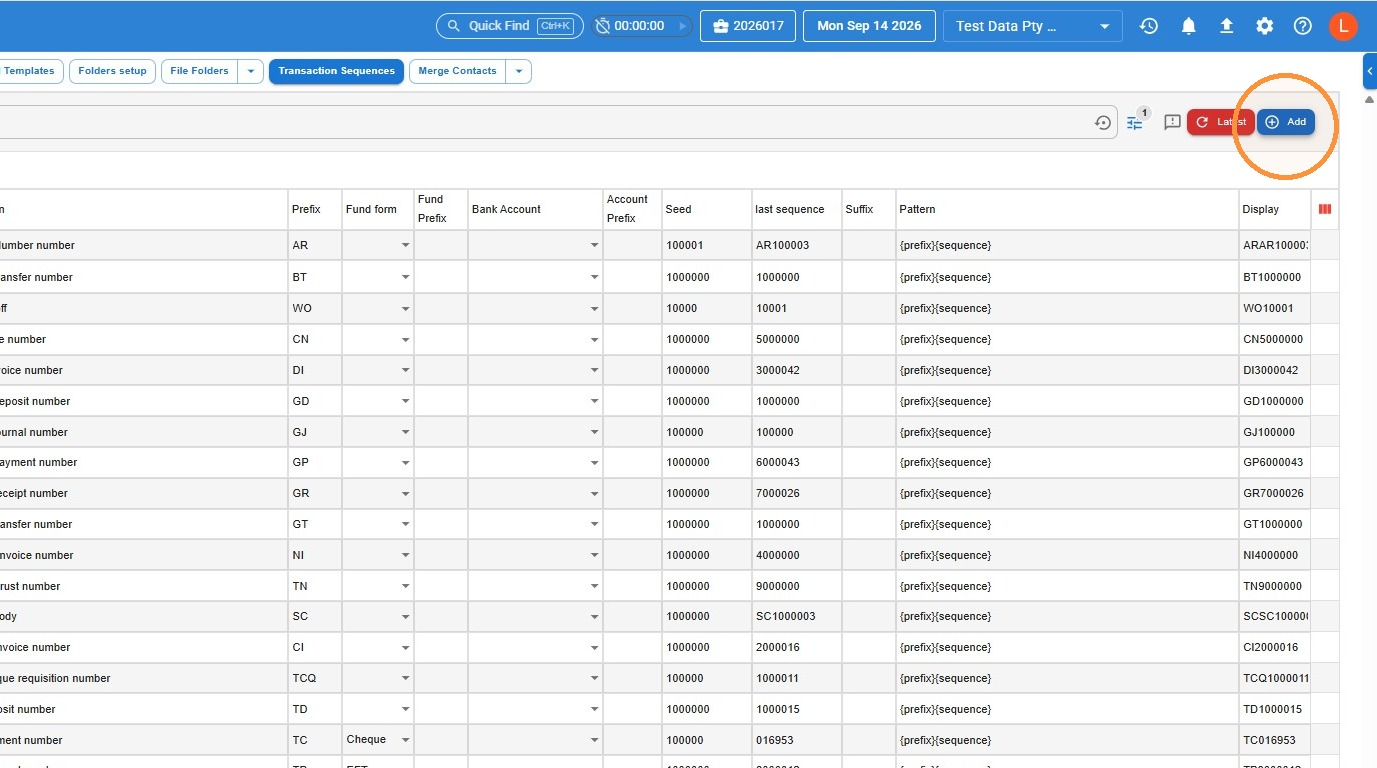
Task: Select the TCQ prefix cell
Action: tap(315, 678)
